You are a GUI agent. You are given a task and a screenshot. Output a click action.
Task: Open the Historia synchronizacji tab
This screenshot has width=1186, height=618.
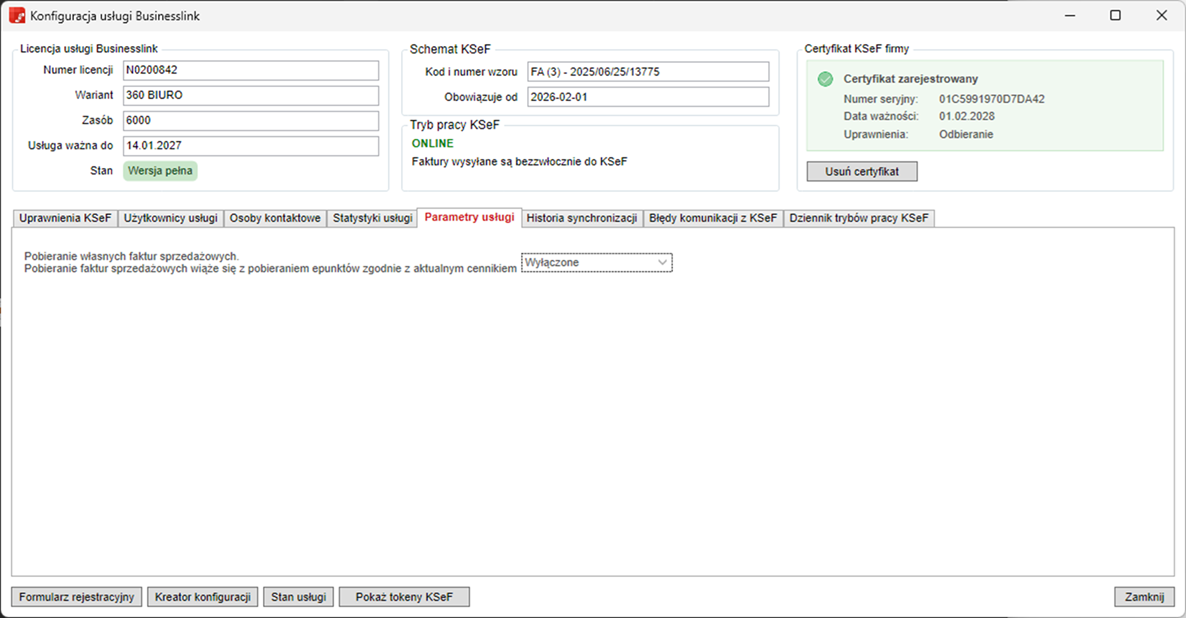581,218
